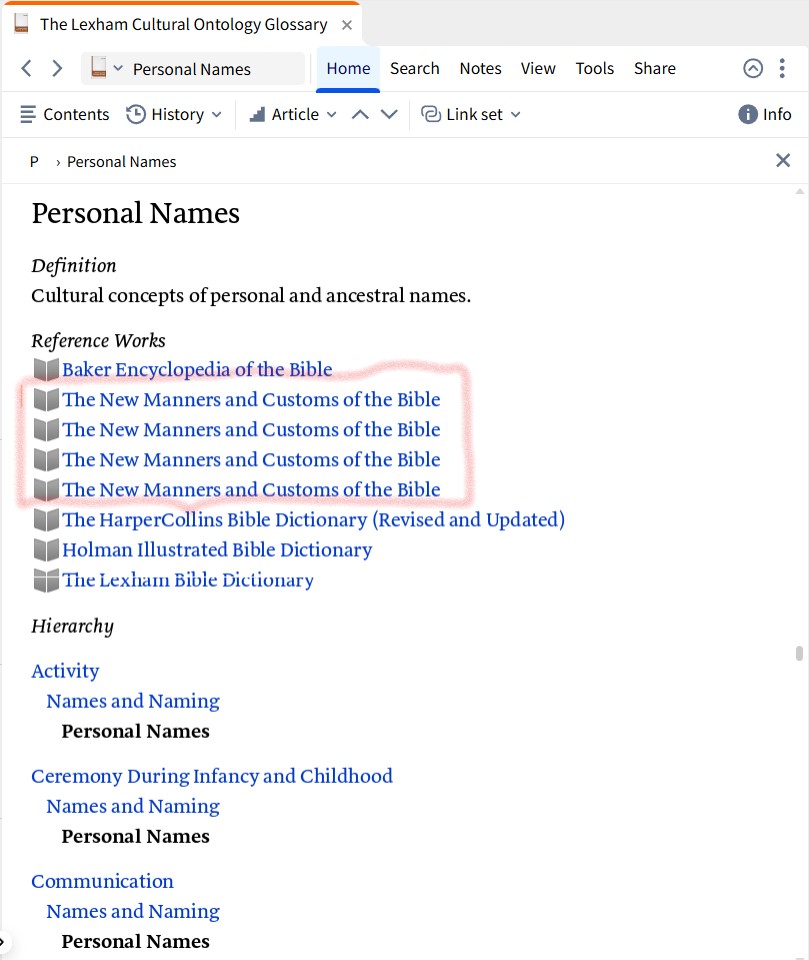Click the Baker Encyclopedia book icon
Image resolution: width=809 pixels, height=960 pixels.
point(46,369)
